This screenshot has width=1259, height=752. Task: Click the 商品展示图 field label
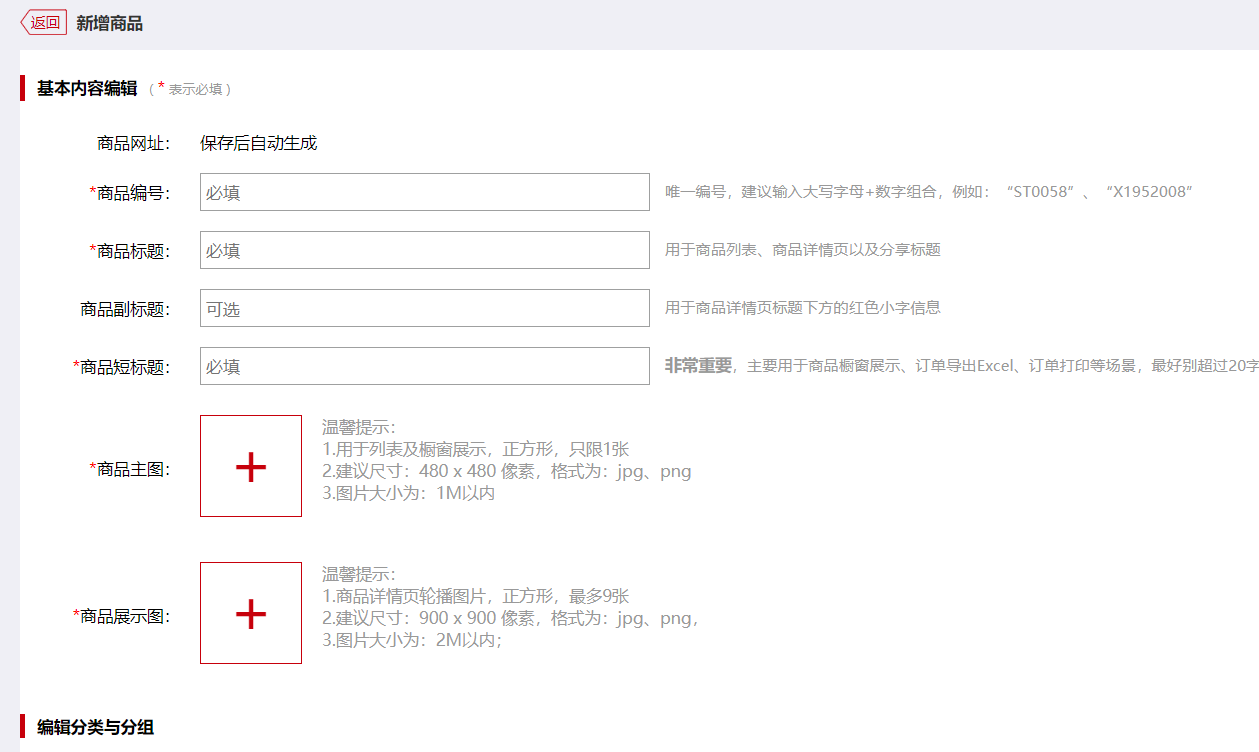tap(125, 616)
